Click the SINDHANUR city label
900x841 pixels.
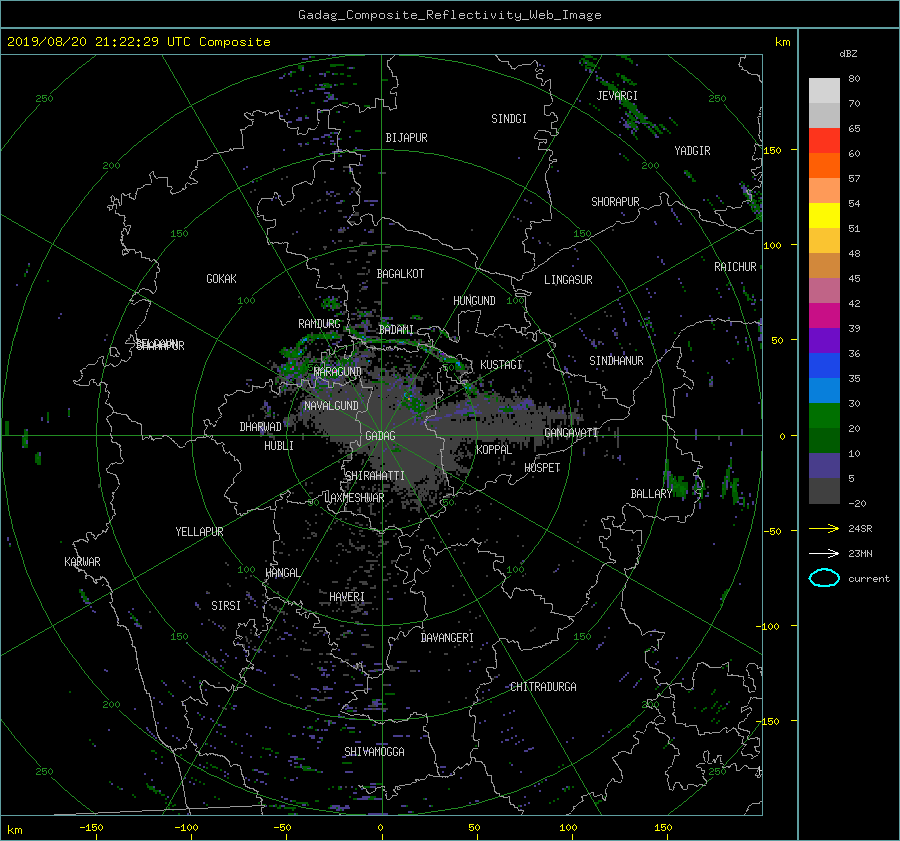(x=616, y=361)
